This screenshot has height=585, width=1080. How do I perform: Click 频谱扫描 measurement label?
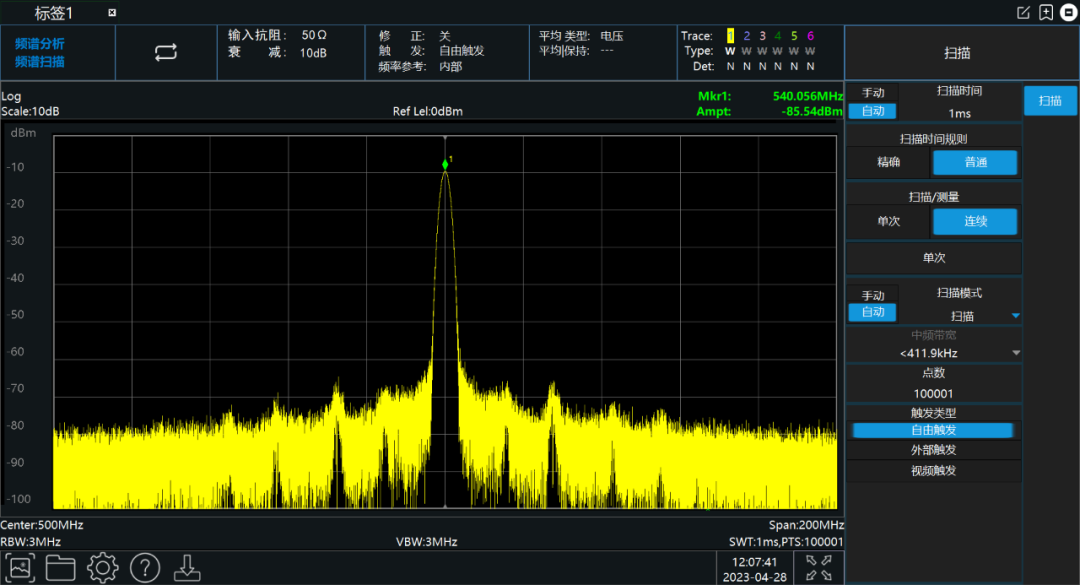tap(40, 61)
